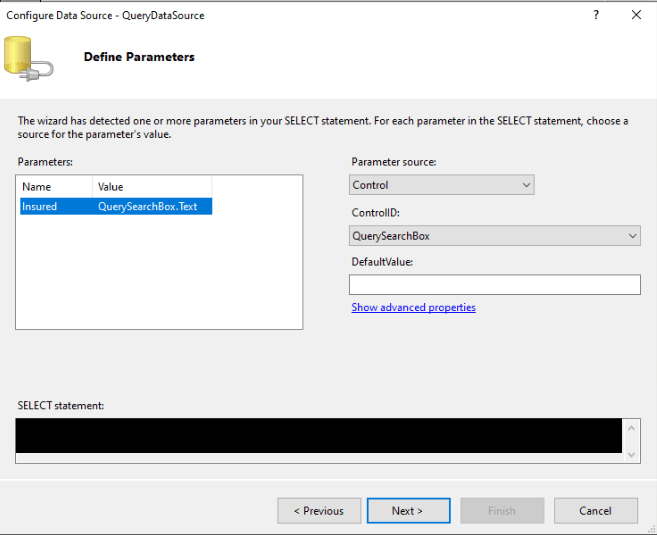The height and width of the screenshot is (535, 657).
Task: Open Show advanced properties link
Action: click(413, 308)
